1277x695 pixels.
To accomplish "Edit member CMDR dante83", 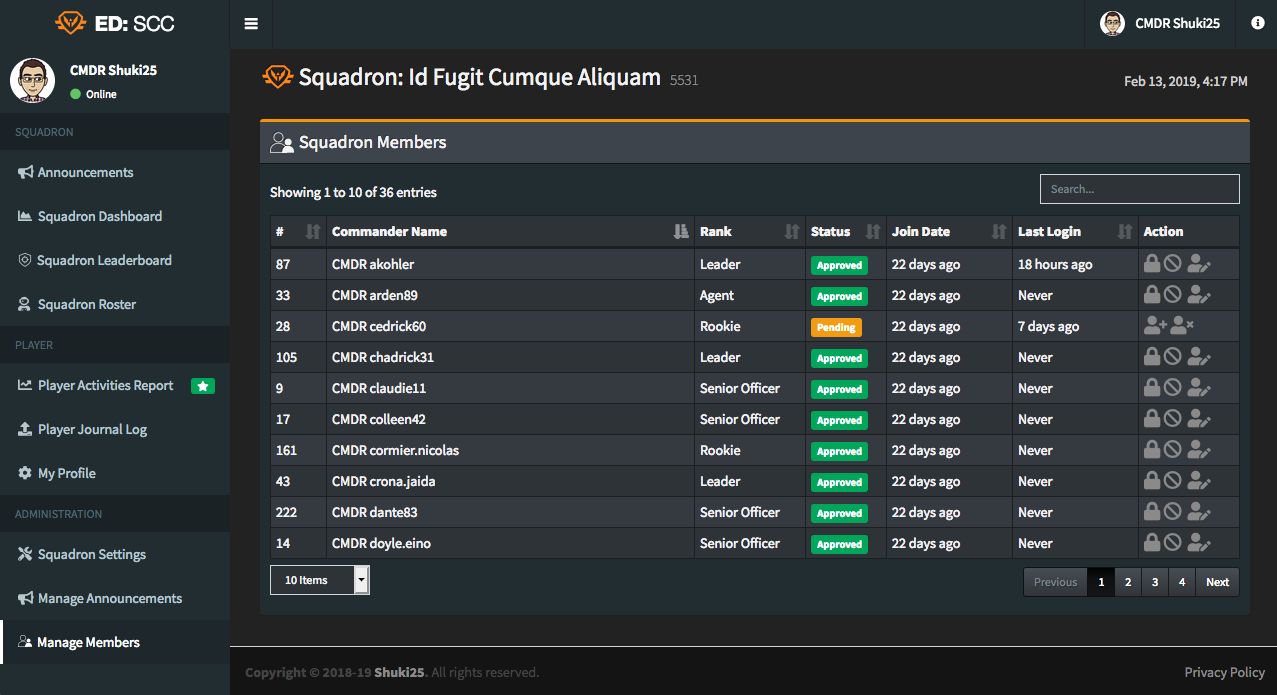I will tap(1198, 512).
